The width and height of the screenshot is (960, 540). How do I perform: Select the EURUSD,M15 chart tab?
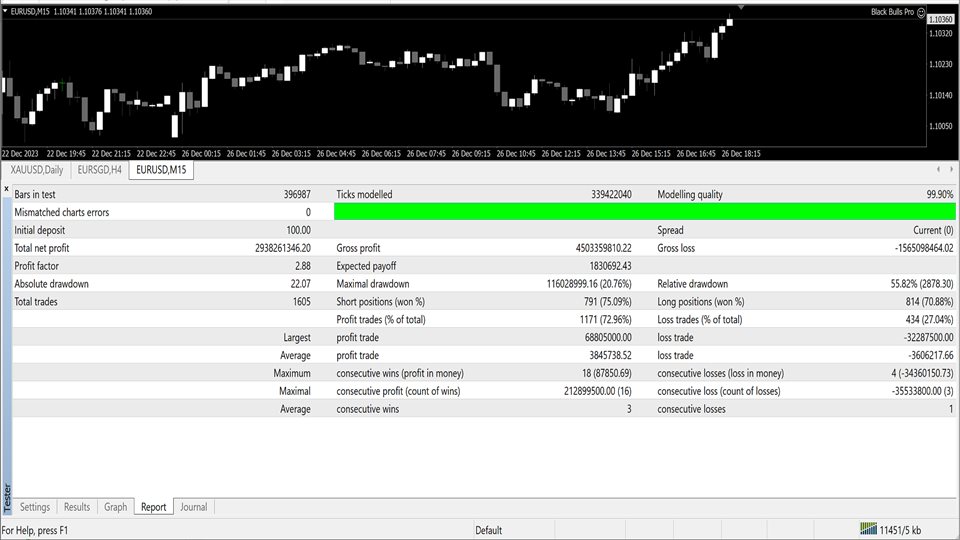pyautogui.click(x=161, y=170)
